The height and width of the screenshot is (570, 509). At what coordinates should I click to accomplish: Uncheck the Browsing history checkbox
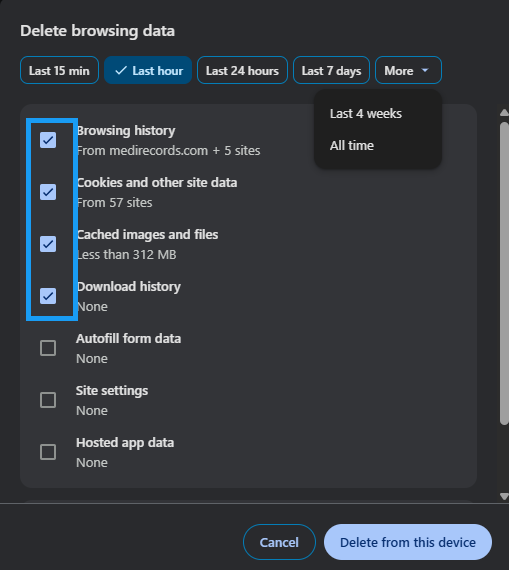pyautogui.click(x=48, y=140)
